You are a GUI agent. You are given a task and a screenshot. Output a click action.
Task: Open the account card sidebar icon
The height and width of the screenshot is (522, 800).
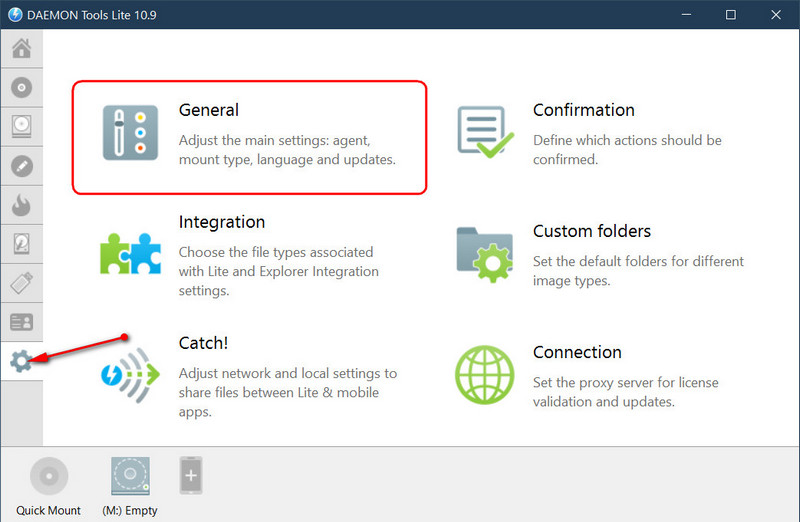click(21, 322)
